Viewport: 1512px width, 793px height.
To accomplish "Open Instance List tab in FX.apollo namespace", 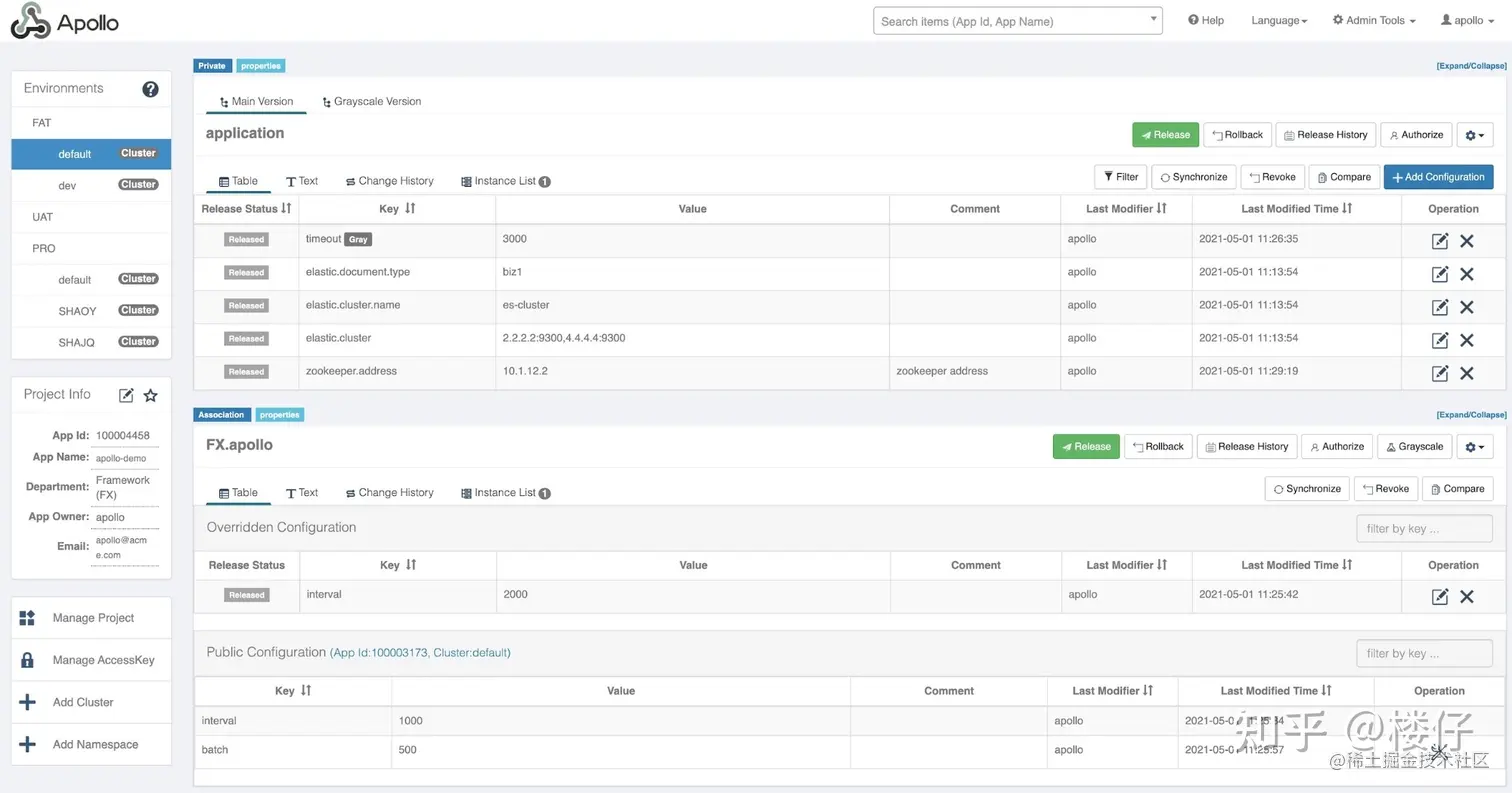I will click(506, 493).
